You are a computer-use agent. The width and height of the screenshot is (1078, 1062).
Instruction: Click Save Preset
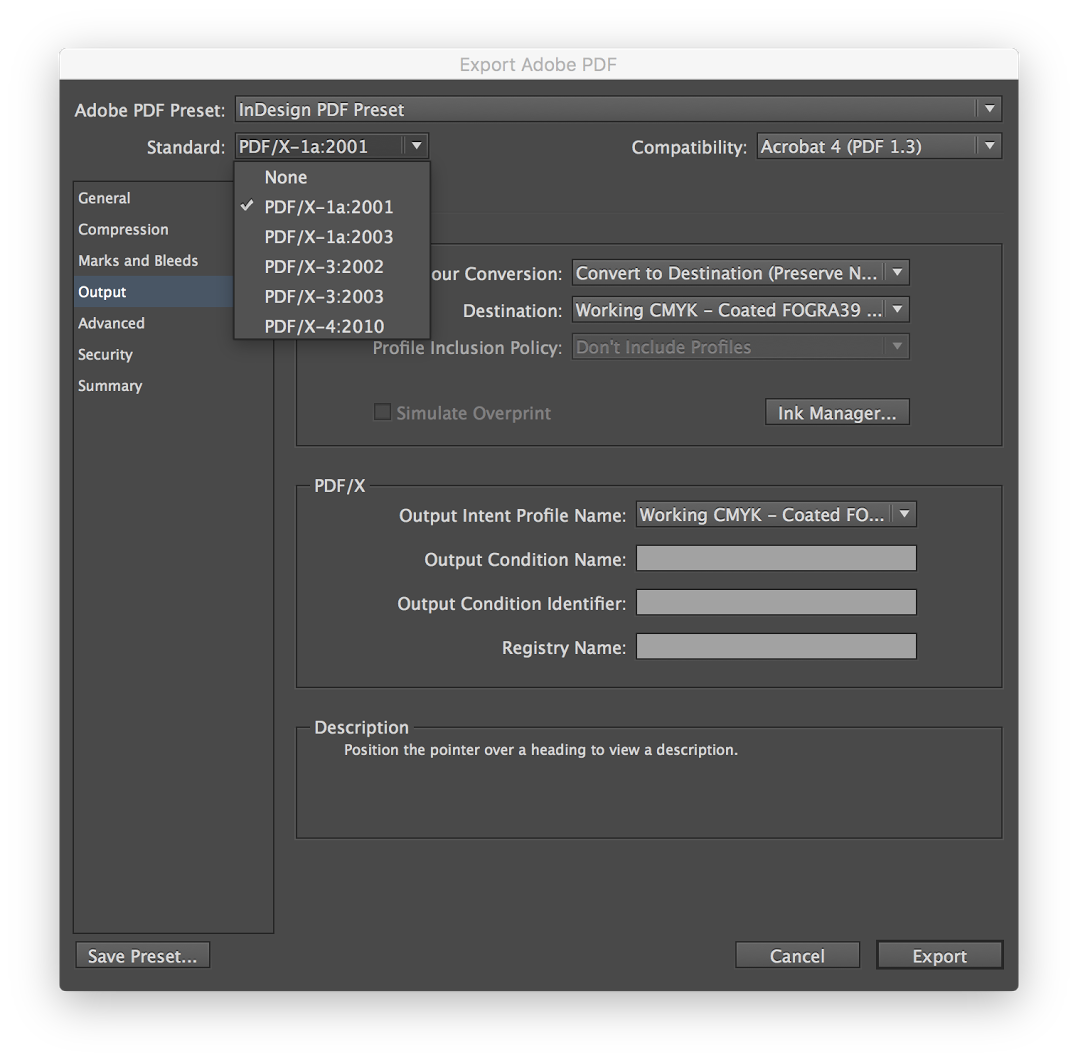pos(142,954)
